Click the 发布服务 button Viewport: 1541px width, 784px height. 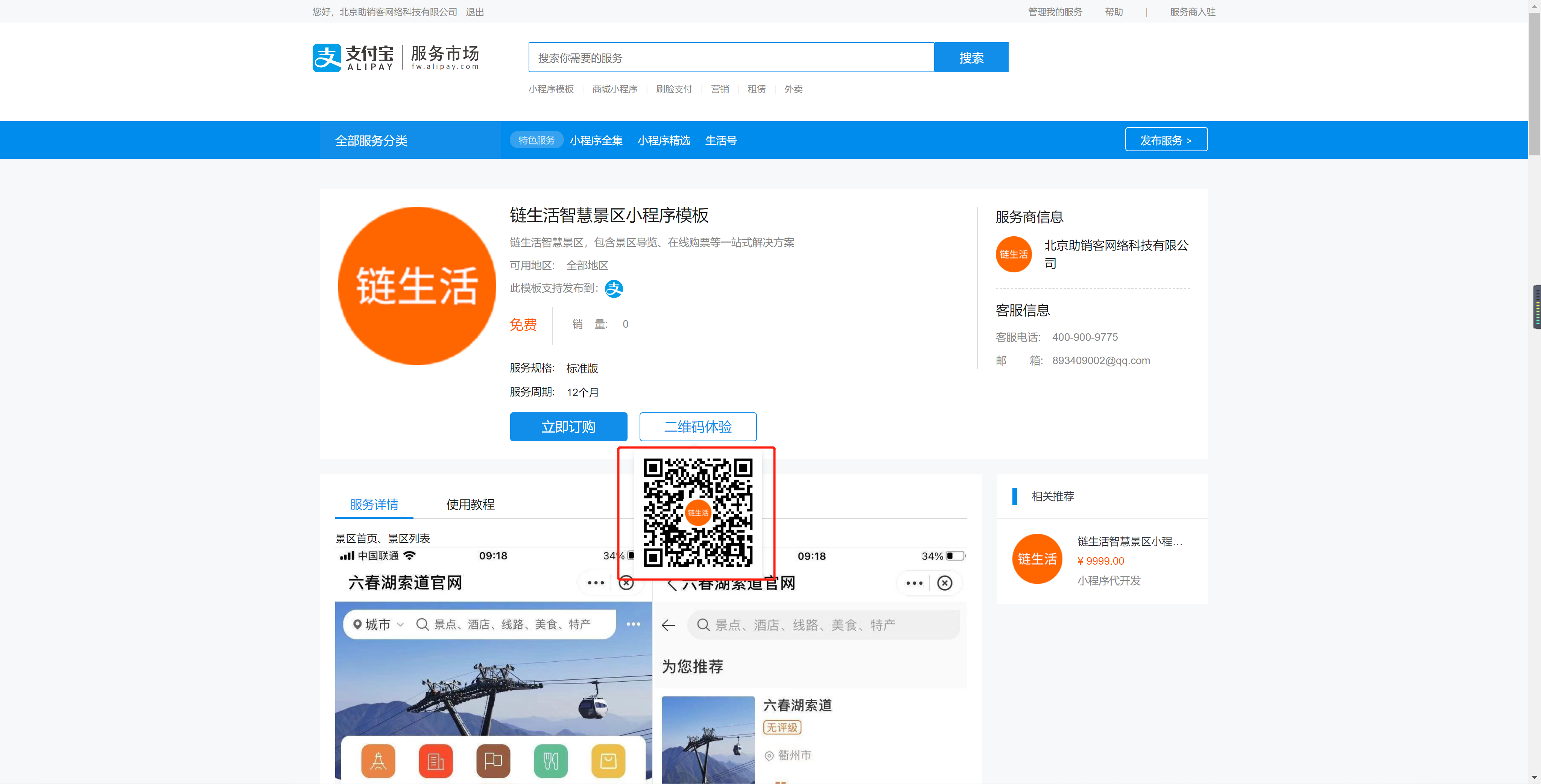coord(1166,140)
